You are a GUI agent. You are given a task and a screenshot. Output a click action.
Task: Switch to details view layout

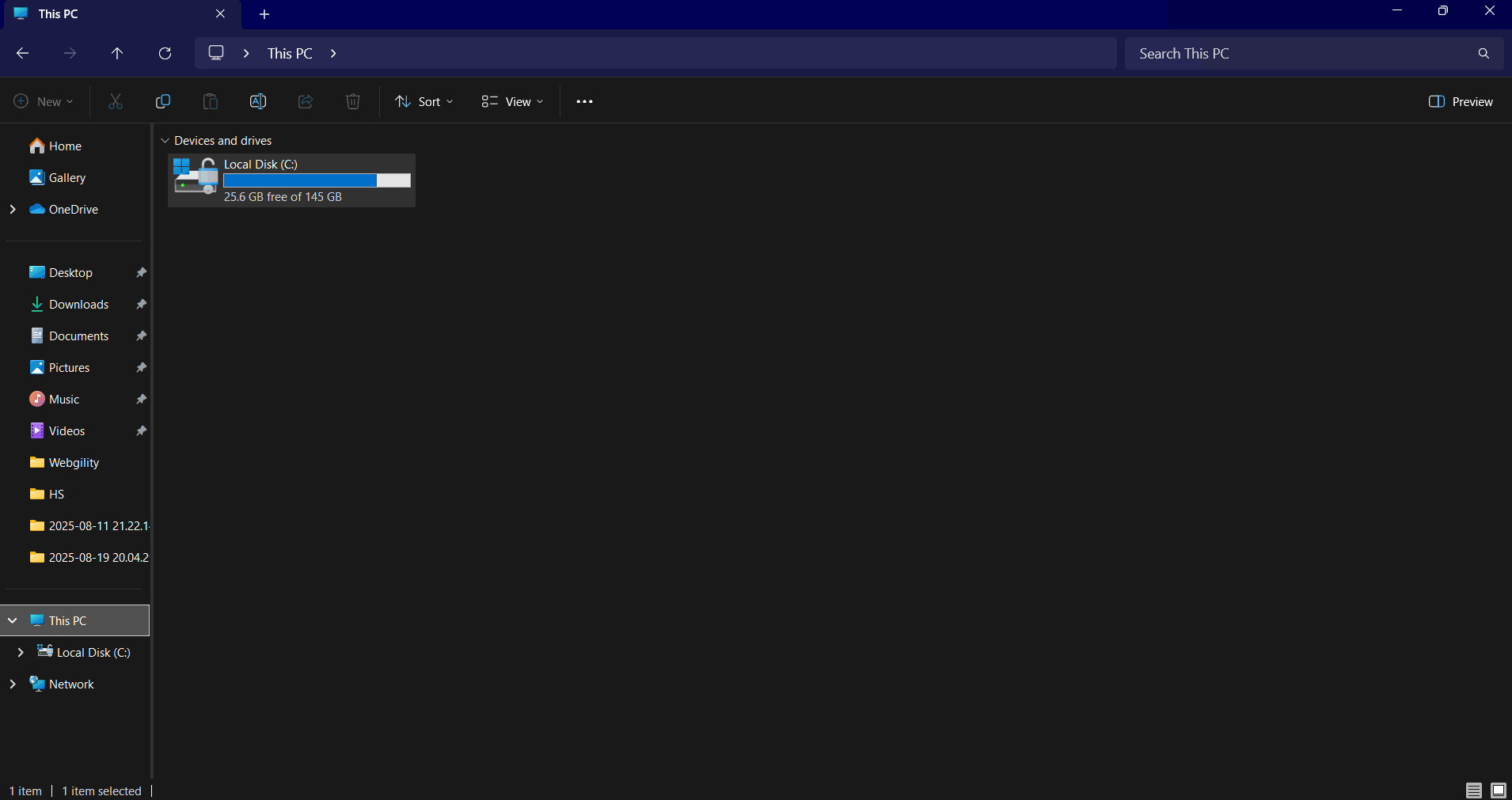(x=1473, y=790)
